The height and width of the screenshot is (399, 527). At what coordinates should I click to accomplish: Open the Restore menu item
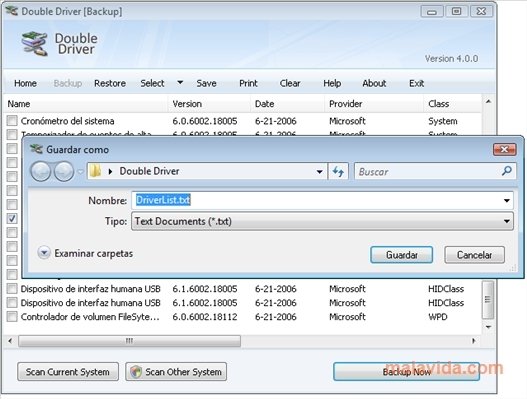click(x=110, y=83)
